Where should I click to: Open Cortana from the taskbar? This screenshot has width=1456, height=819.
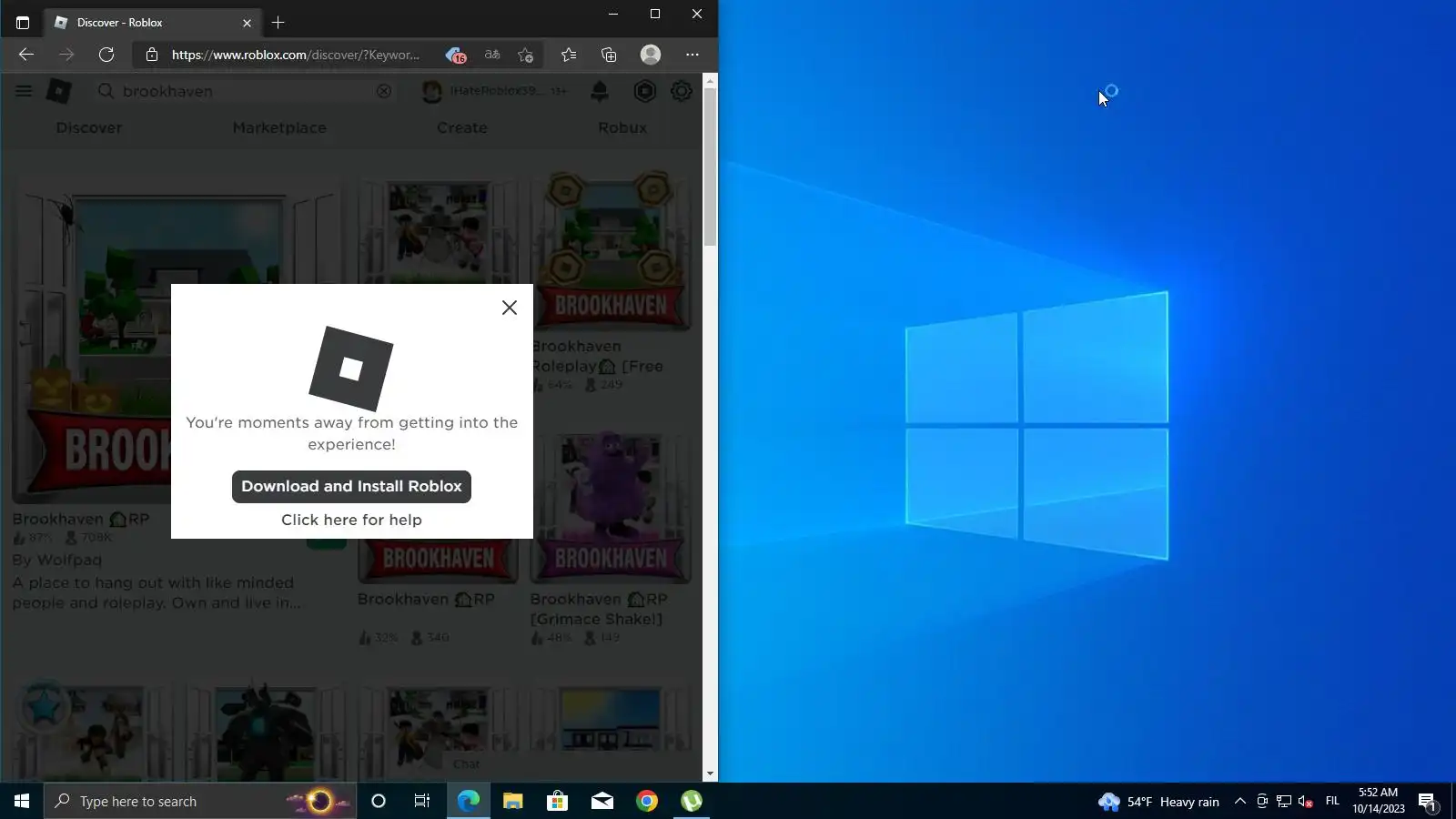point(379,801)
